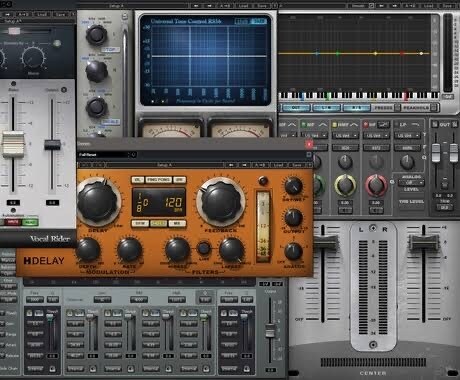
Task: Click the second round knob on the tone control plugin
Action: tap(97, 71)
